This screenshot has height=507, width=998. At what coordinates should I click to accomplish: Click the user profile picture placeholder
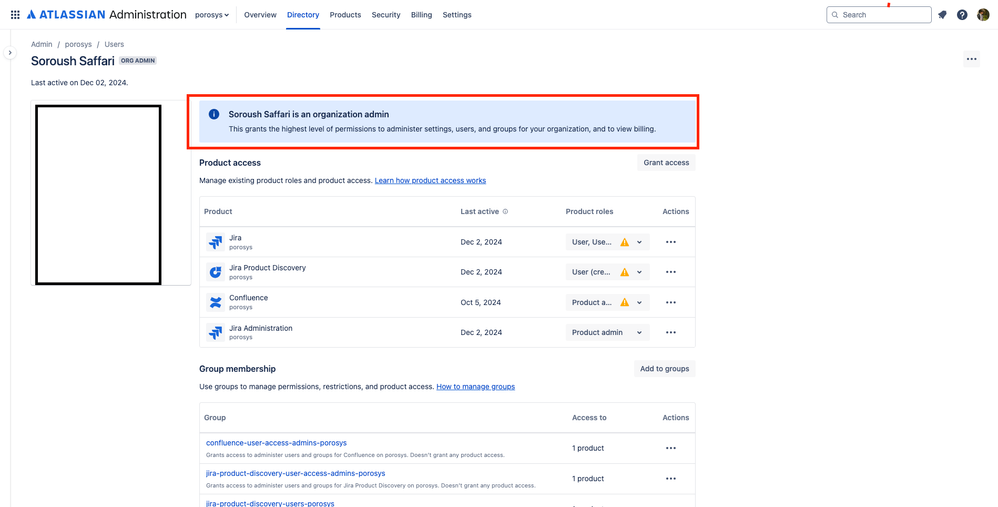pyautogui.click(x=98, y=194)
